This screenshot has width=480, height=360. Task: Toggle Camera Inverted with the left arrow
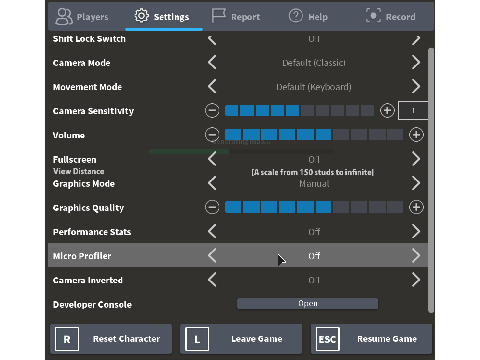(x=212, y=280)
